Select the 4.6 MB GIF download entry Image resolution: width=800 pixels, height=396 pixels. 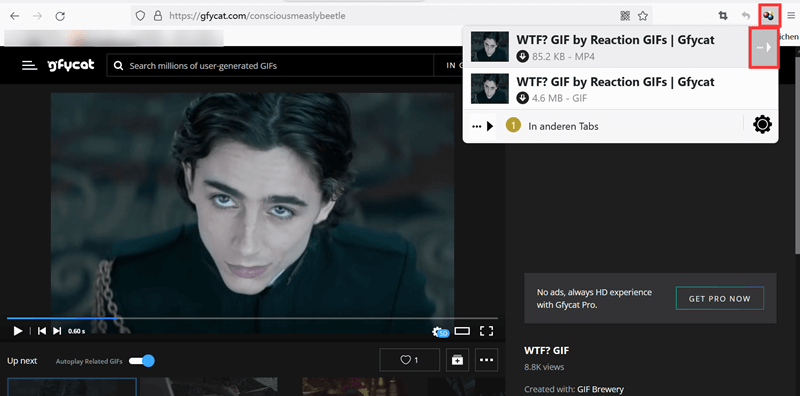pos(620,89)
